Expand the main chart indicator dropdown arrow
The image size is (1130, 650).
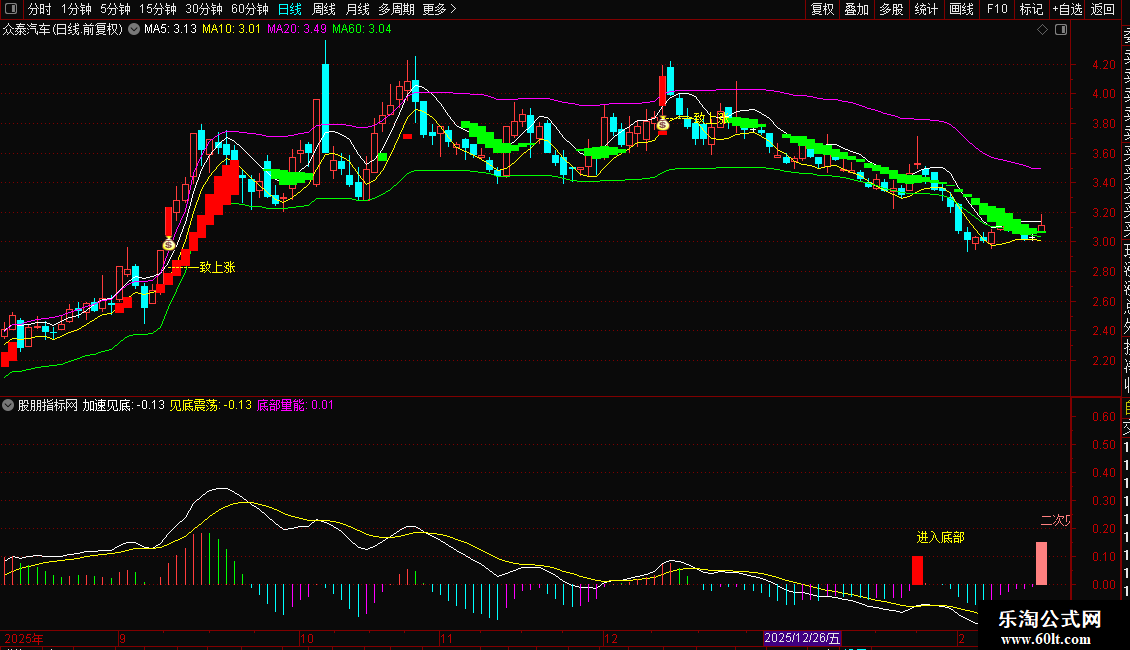[134, 29]
